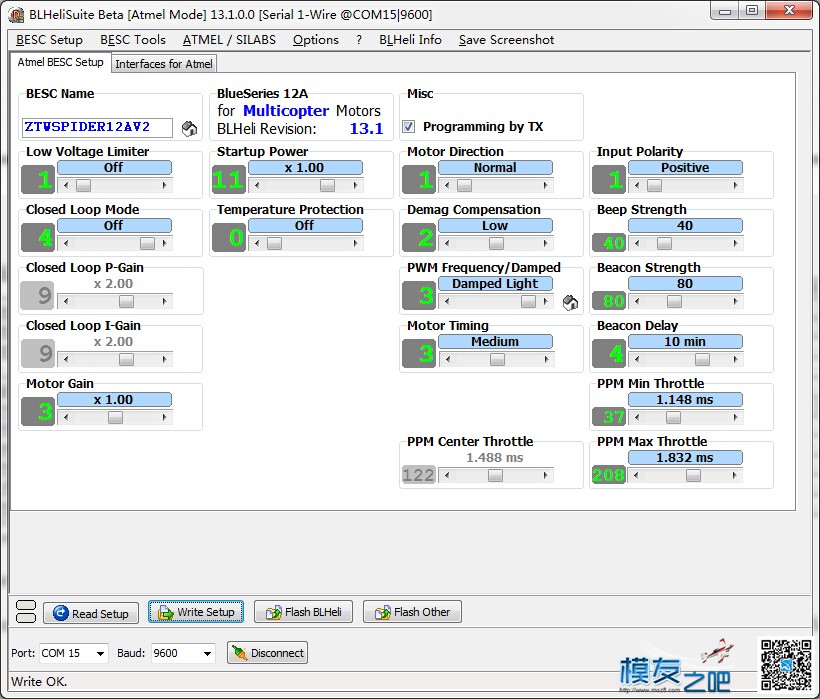Click Closed Loop Mode slider left arrow
The image size is (820, 699).
(x=66, y=244)
